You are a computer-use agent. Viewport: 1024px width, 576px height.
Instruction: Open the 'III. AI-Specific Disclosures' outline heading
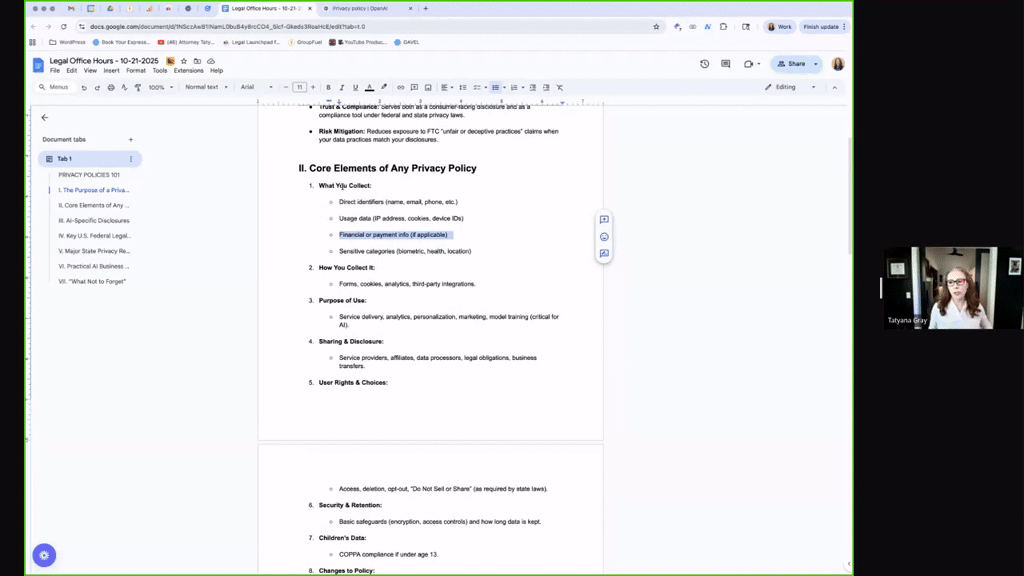pyautogui.click(x=95, y=220)
